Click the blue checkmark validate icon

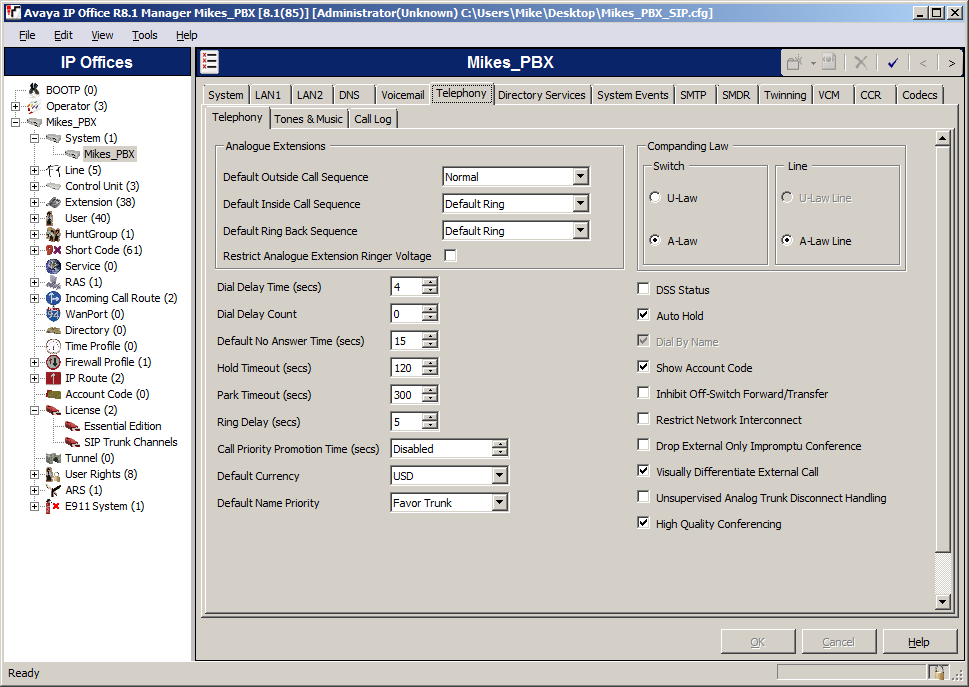tap(892, 62)
